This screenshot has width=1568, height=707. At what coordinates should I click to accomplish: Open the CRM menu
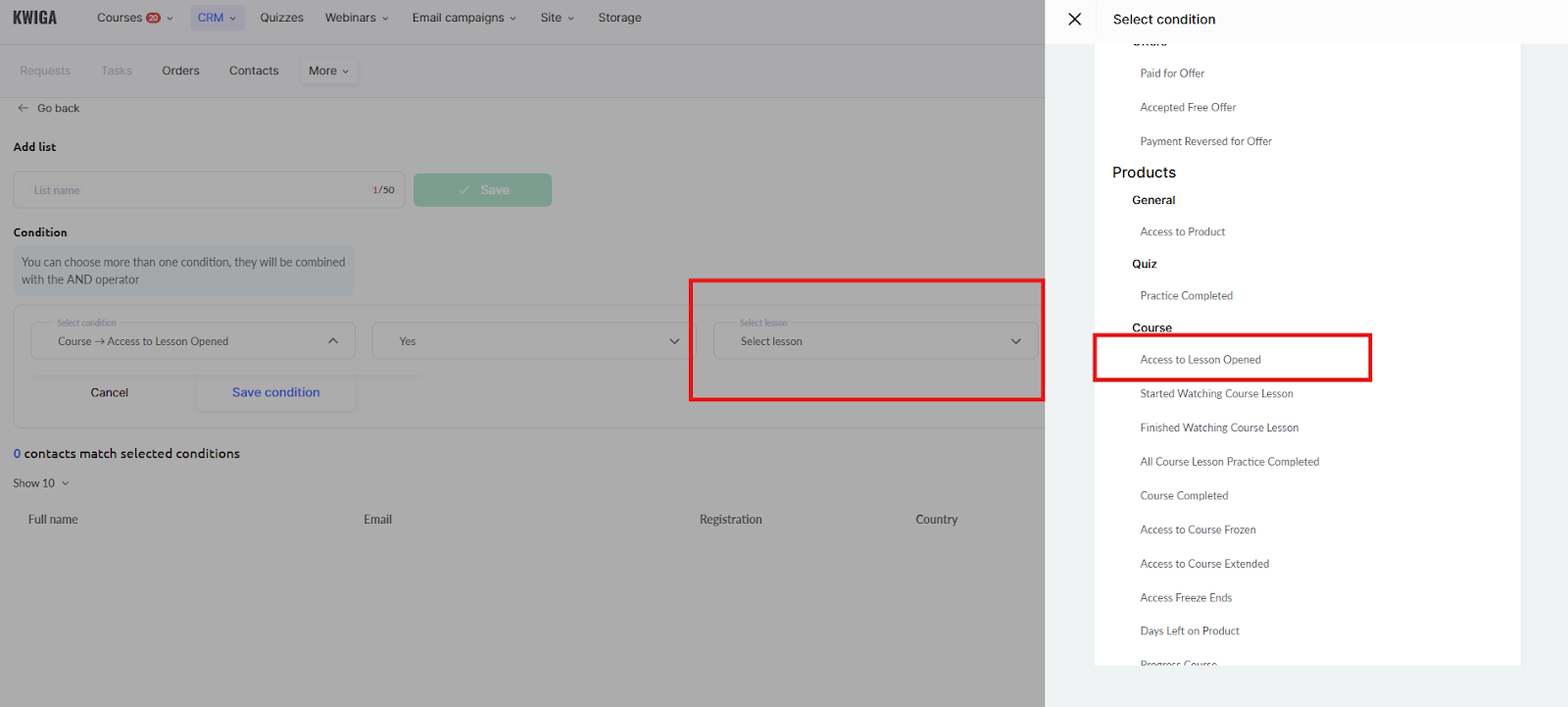[x=217, y=18]
